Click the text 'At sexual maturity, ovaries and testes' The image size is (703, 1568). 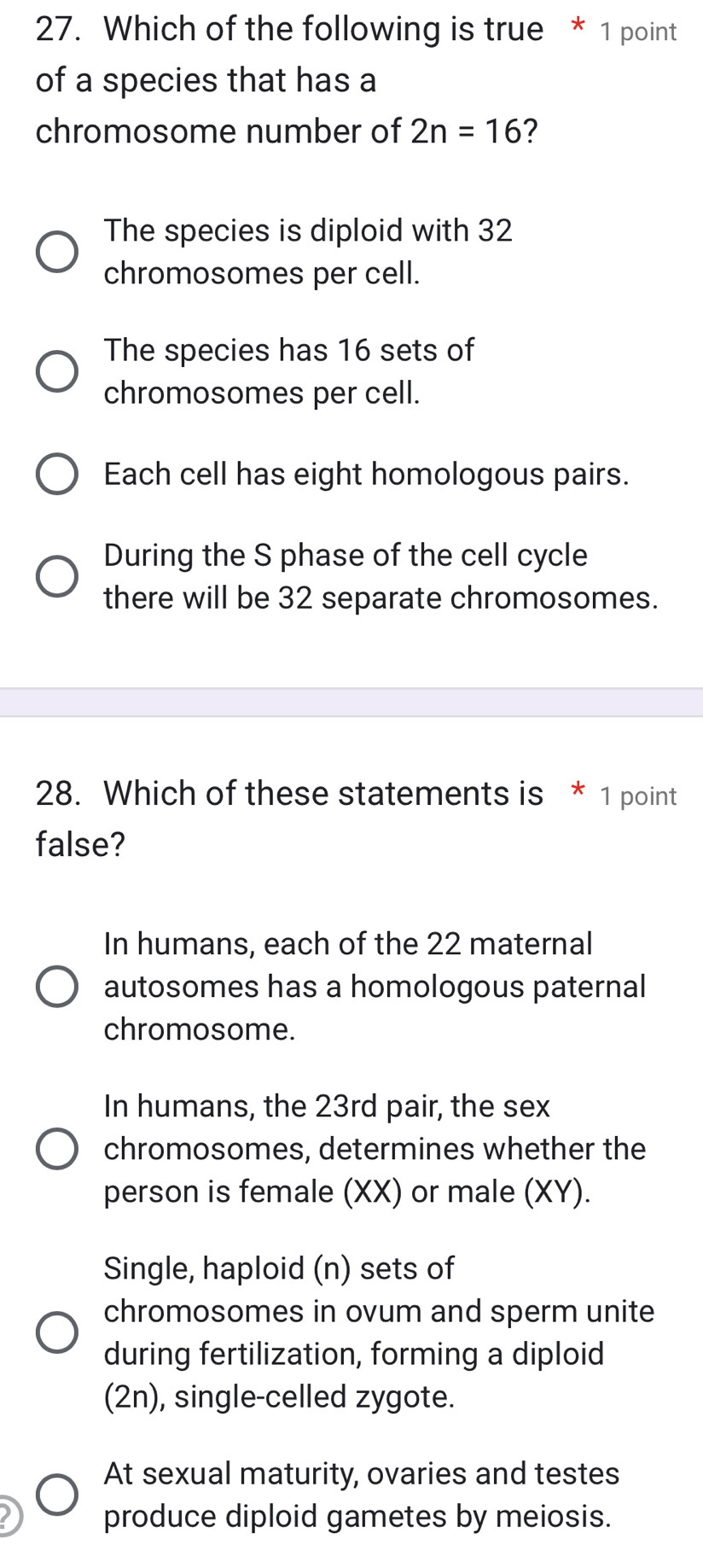click(x=362, y=1473)
